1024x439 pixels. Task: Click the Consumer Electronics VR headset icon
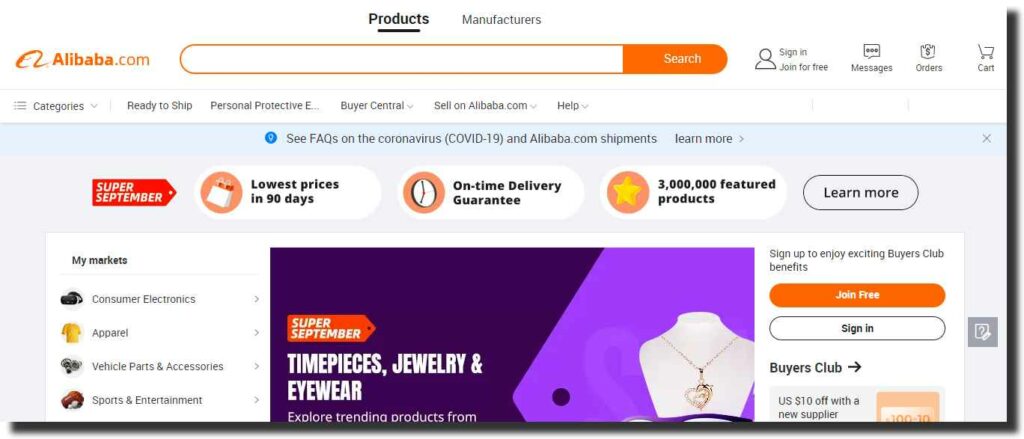pos(72,299)
